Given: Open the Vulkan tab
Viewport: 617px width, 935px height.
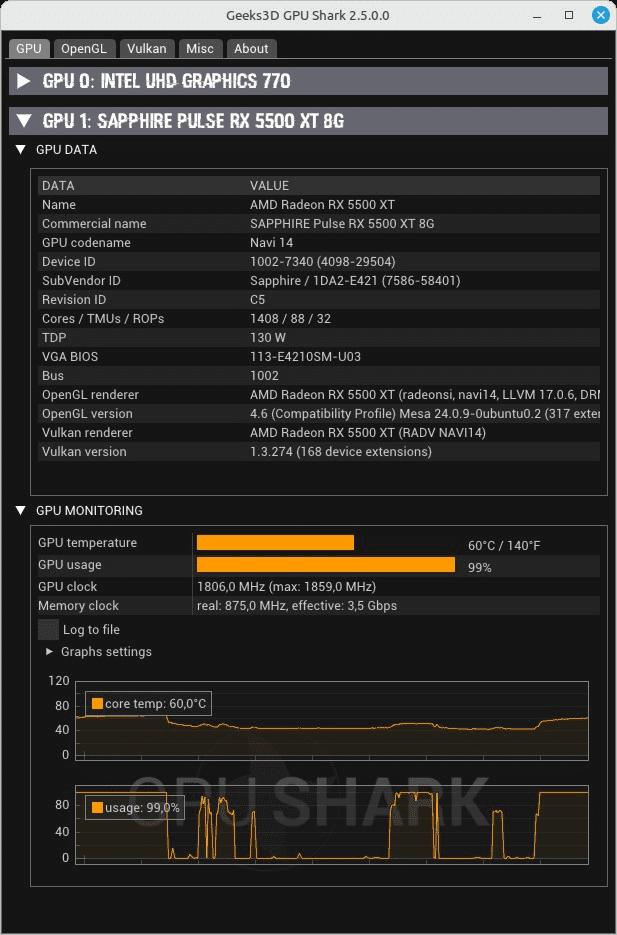Looking at the screenshot, I should pos(146,48).
